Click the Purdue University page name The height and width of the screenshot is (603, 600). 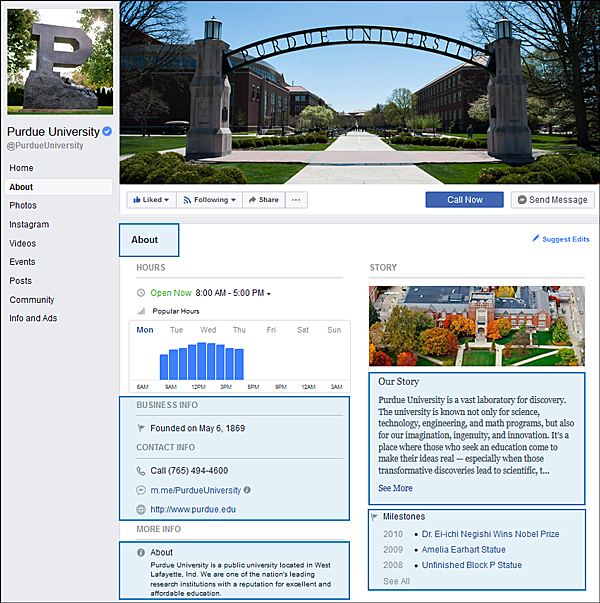click(x=53, y=132)
